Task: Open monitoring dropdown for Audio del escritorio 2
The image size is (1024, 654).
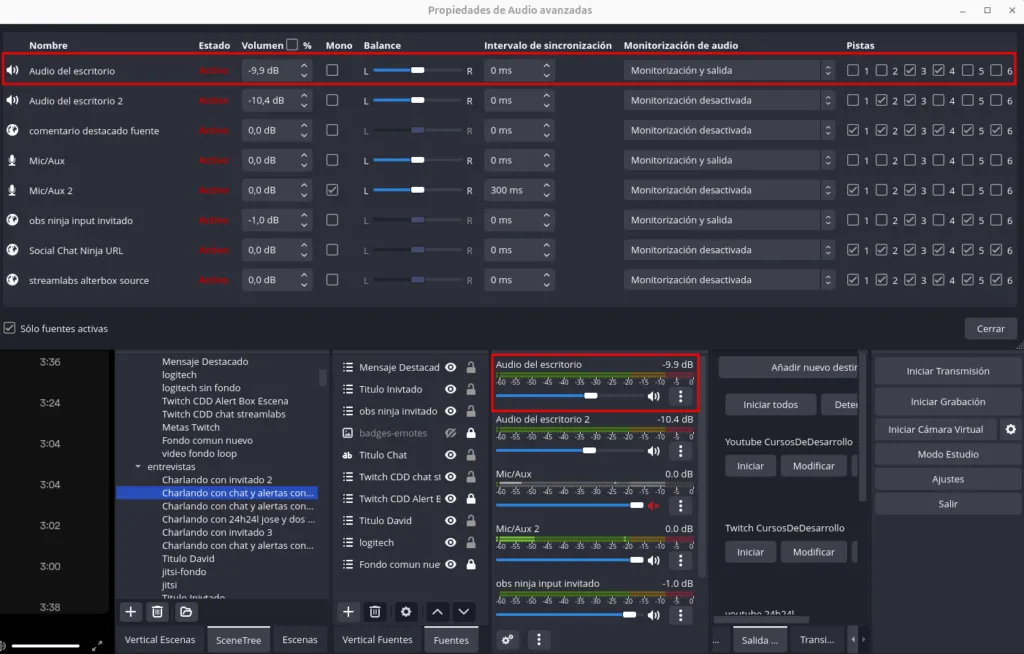Action: click(729, 100)
